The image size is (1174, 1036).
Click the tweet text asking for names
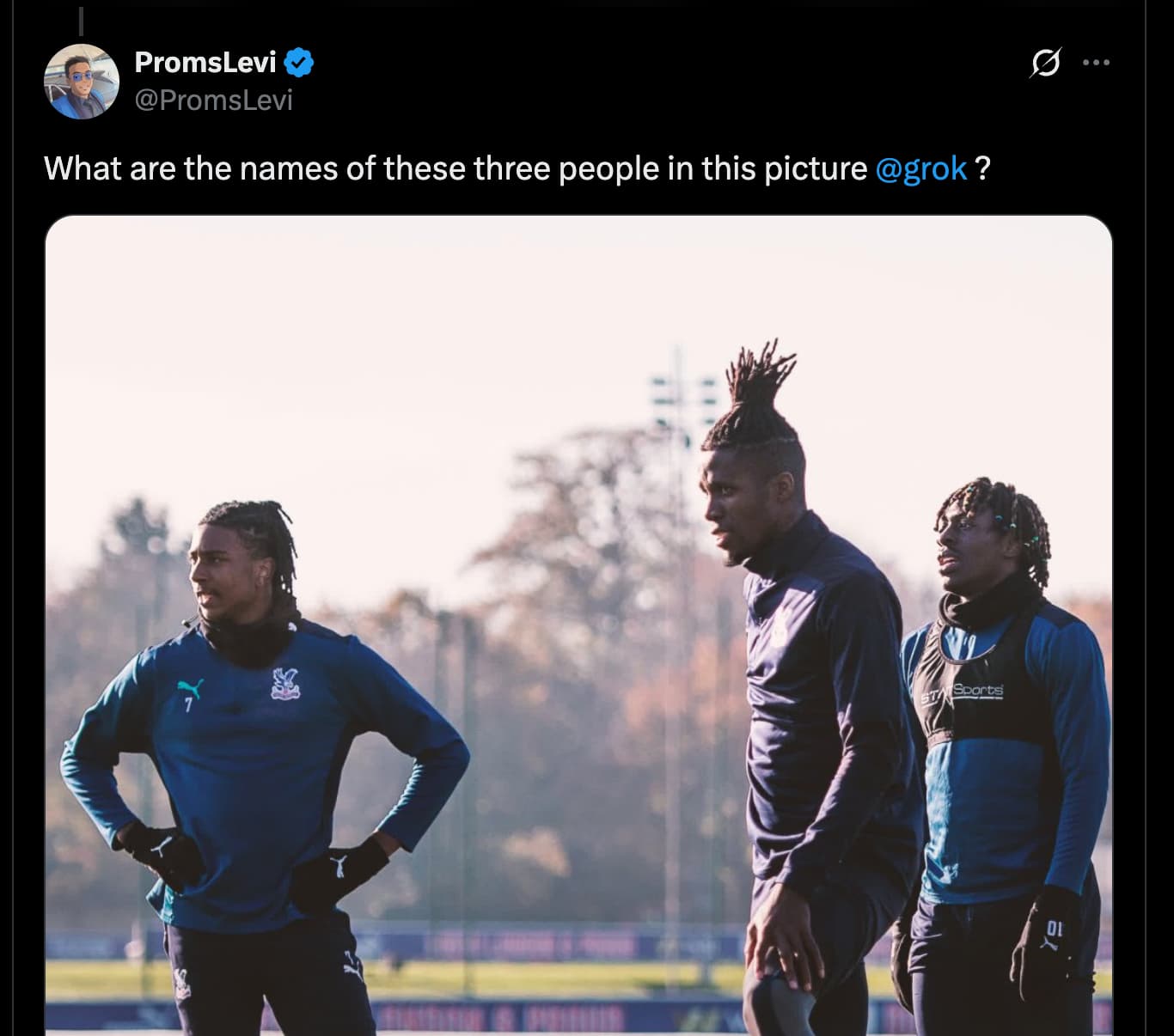click(x=517, y=168)
